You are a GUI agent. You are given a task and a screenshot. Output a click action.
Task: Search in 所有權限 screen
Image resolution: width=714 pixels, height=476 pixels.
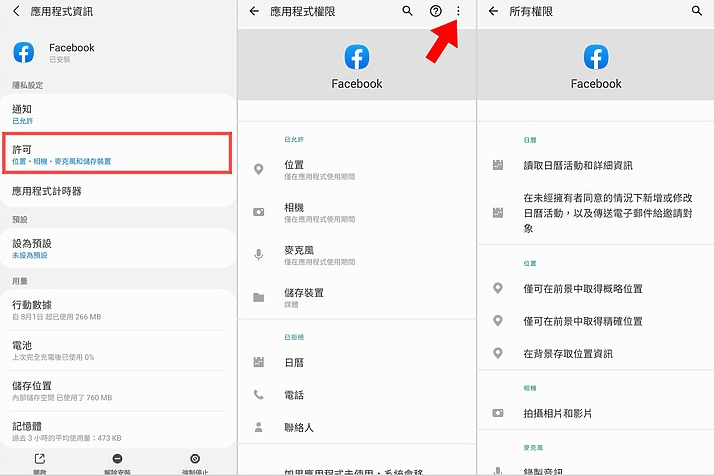click(697, 10)
